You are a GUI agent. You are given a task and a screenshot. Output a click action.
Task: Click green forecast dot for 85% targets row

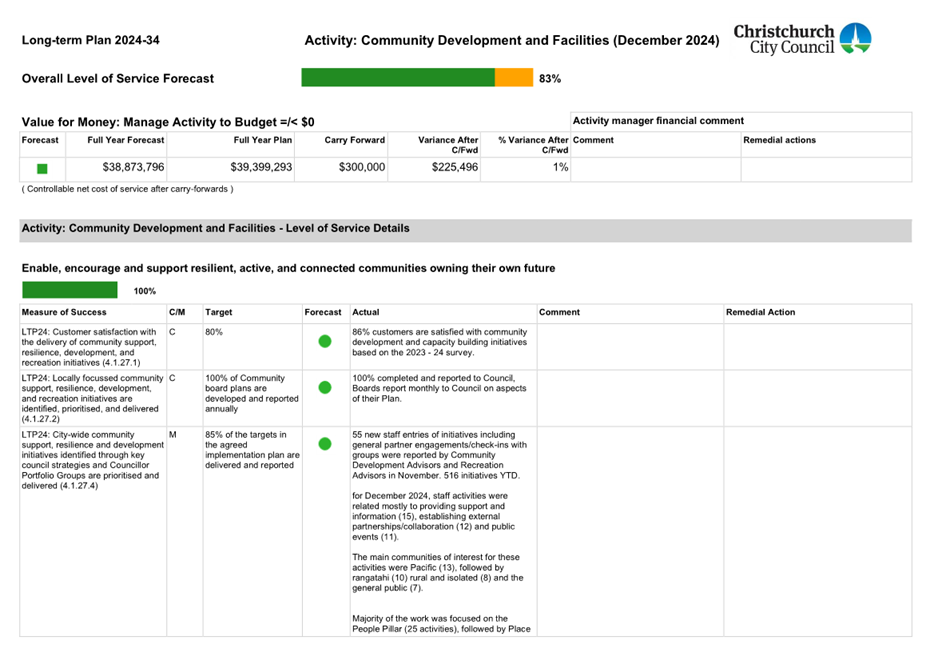click(324, 443)
